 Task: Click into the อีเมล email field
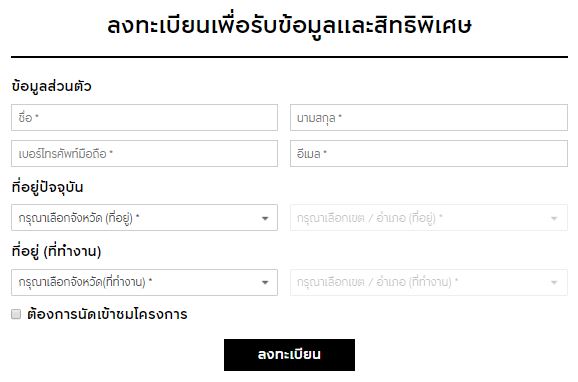(x=429, y=153)
